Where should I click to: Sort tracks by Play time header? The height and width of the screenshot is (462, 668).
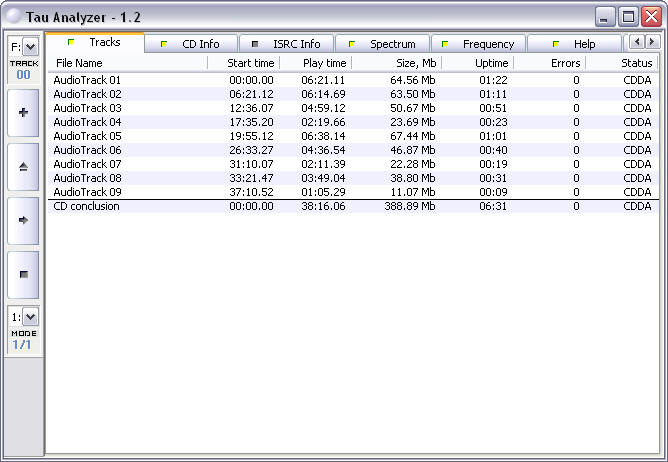point(315,63)
